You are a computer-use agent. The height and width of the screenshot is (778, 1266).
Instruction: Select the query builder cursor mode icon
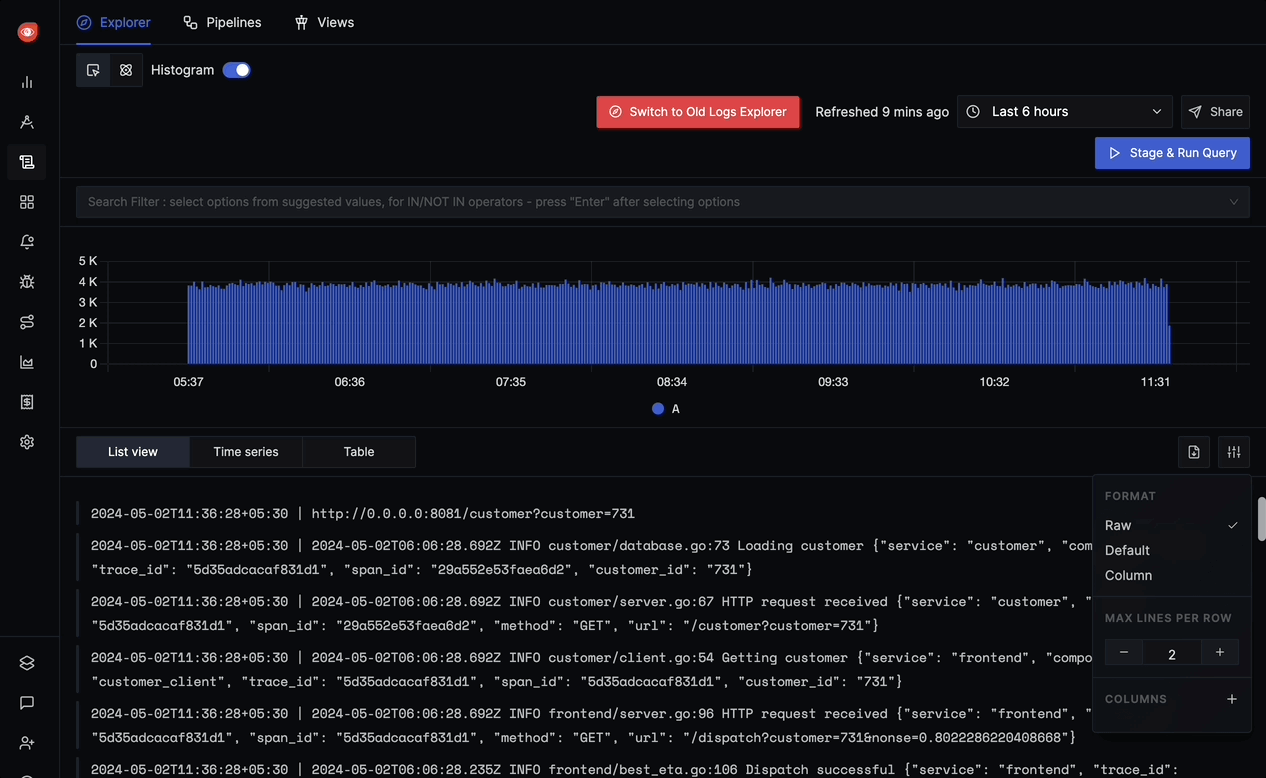pos(93,70)
